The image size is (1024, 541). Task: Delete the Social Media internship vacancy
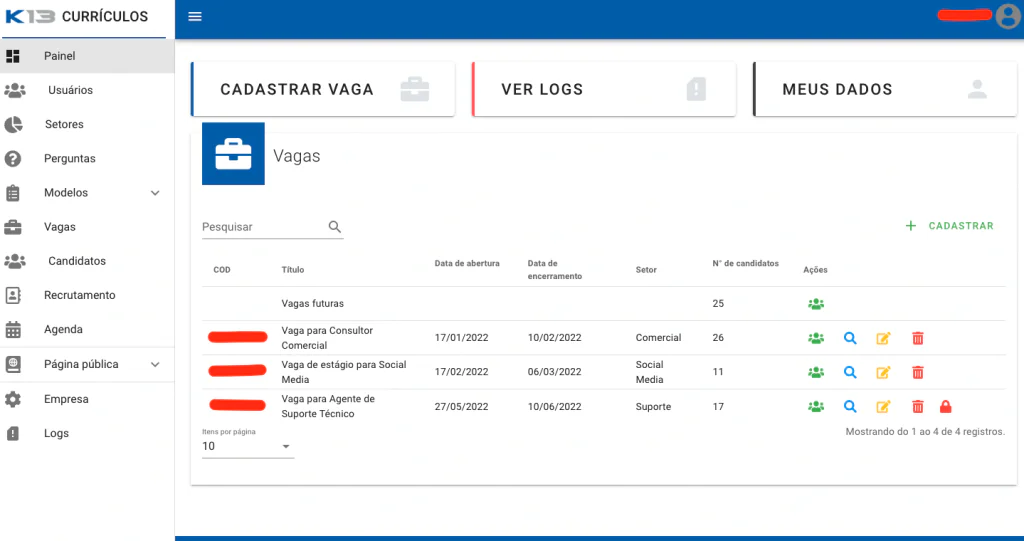[x=918, y=372]
